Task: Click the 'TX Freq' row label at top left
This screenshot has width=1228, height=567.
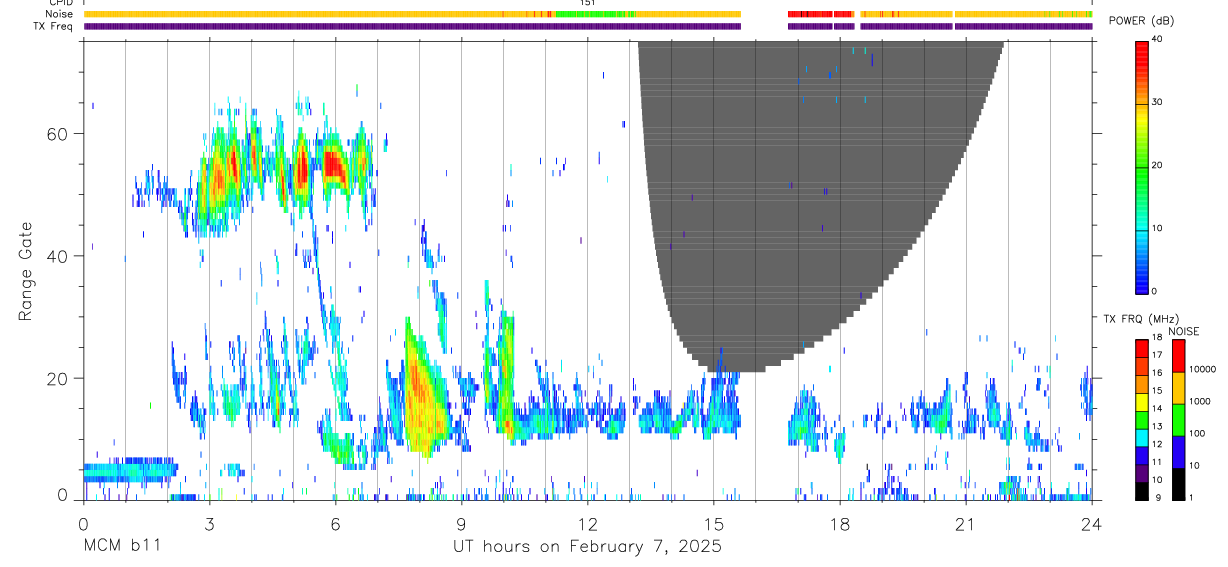Action: coord(55,26)
